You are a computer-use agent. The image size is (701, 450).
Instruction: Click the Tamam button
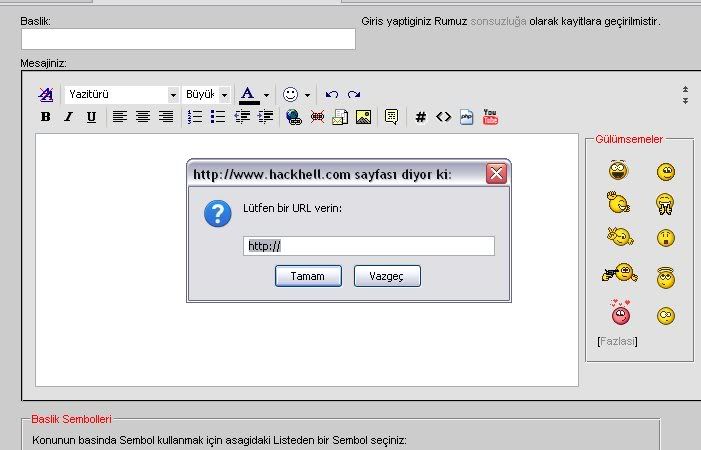308,276
